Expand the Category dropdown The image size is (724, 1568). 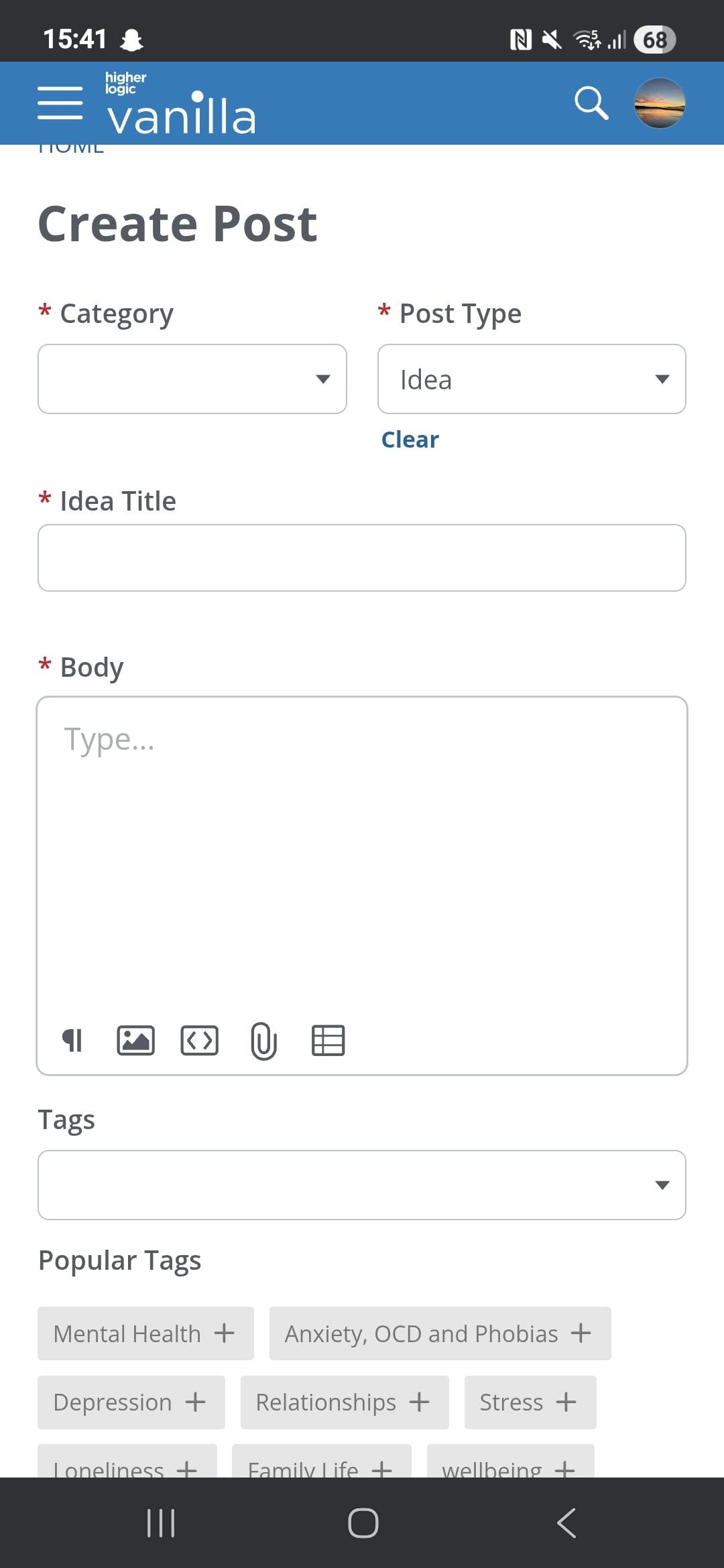(x=192, y=379)
